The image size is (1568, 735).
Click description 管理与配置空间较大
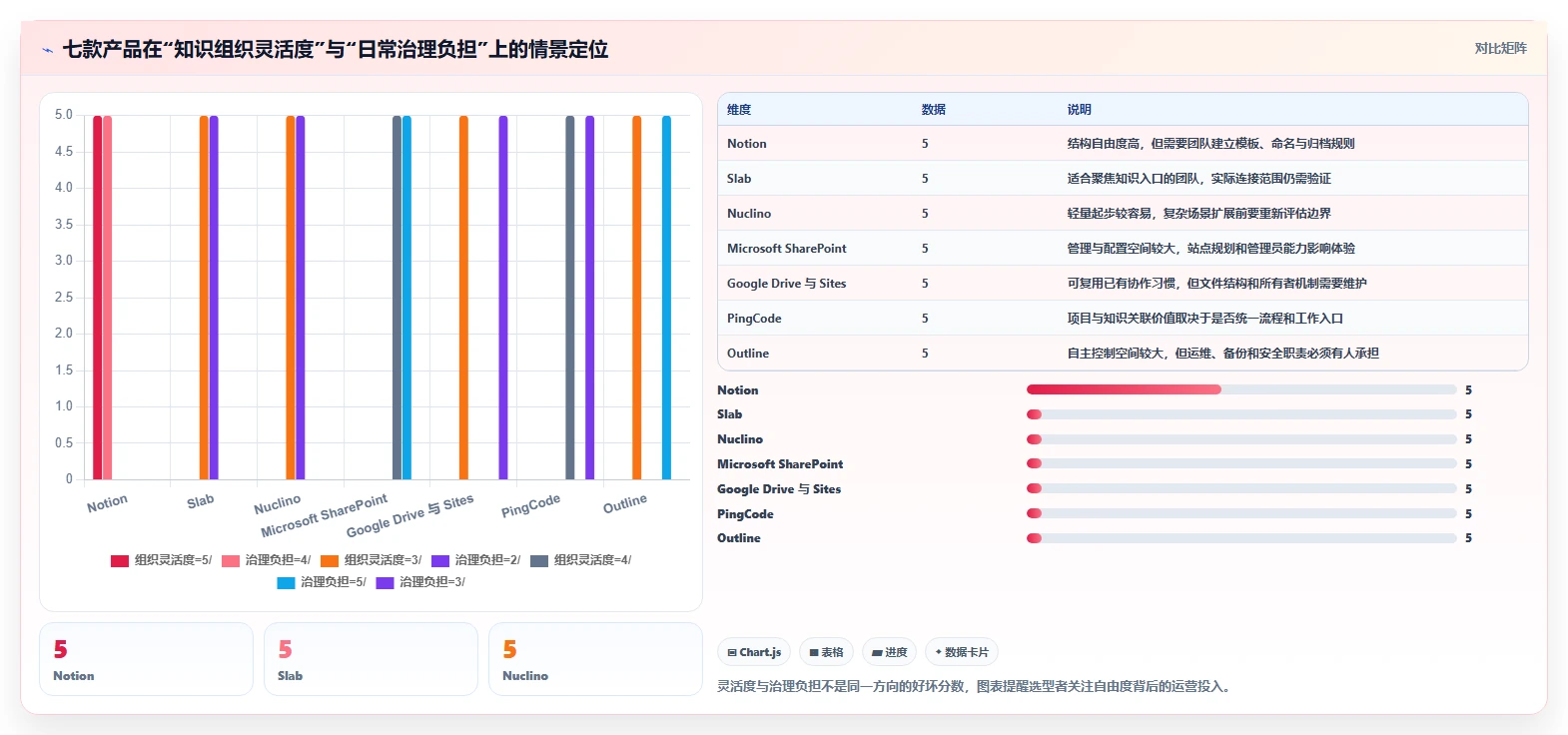click(x=1210, y=249)
